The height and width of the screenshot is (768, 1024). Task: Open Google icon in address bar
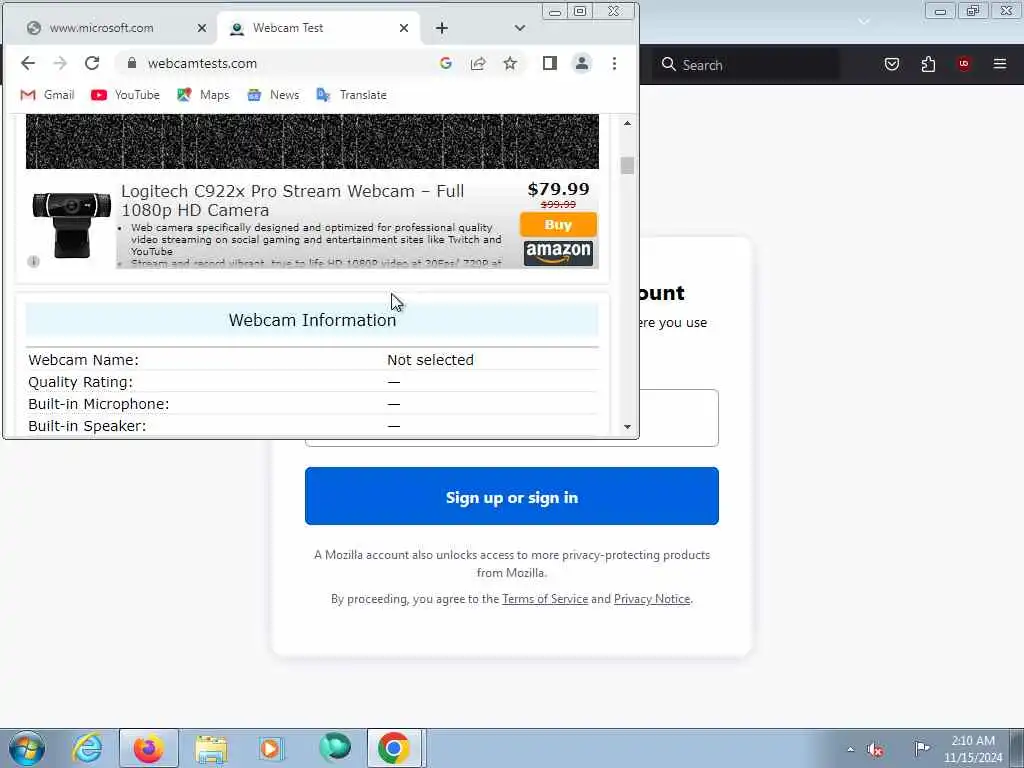pyautogui.click(x=446, y=63)
